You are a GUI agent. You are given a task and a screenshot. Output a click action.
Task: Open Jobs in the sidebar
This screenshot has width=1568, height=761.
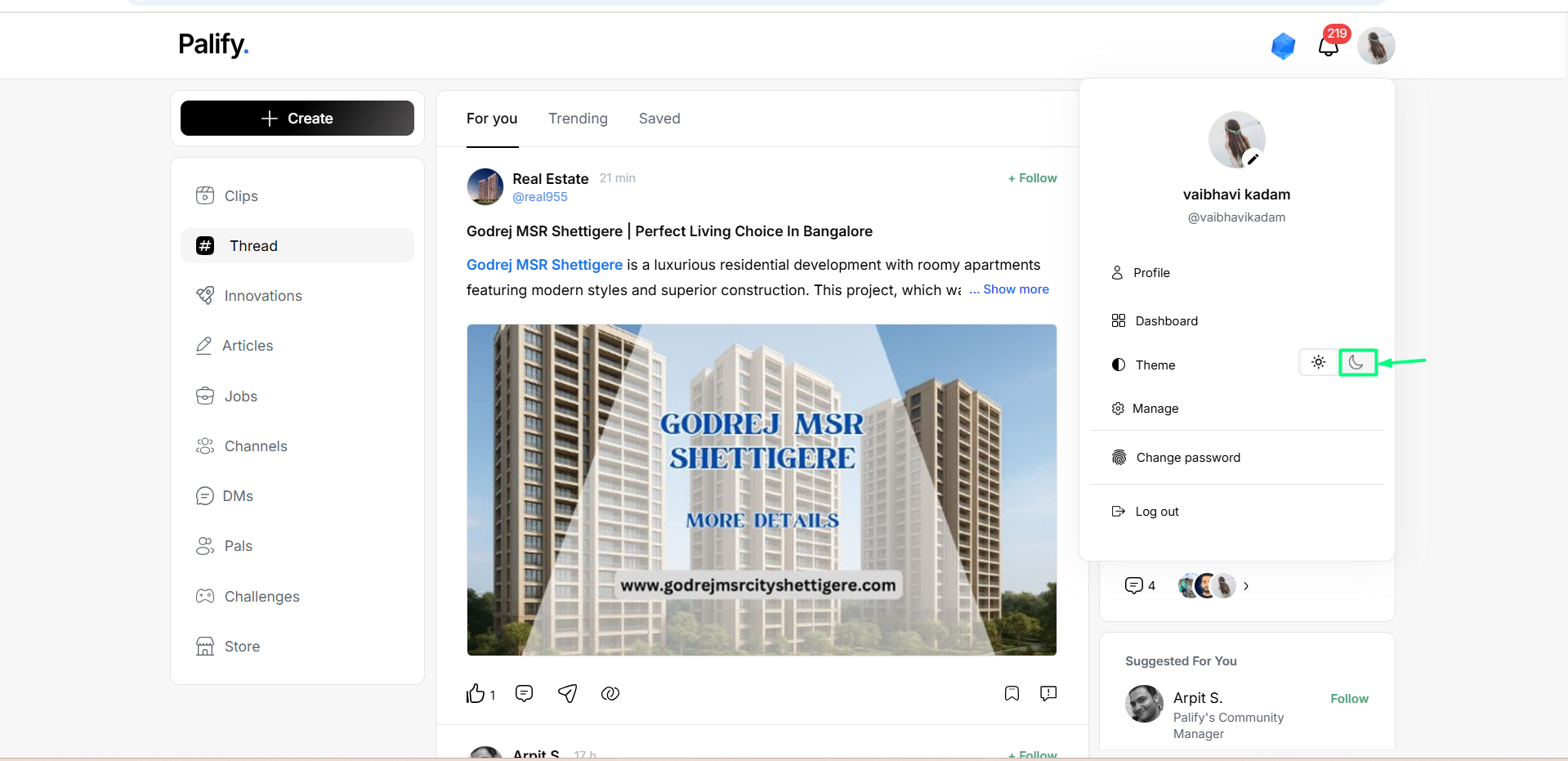pos(297,396)
